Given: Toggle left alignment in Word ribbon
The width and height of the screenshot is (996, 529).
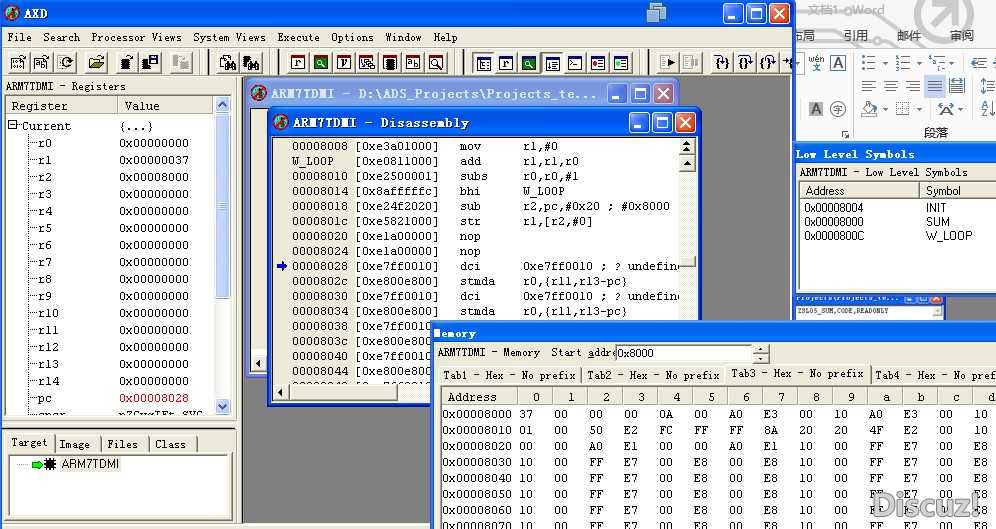Looking at the screenshot, I should coord(868,86).
